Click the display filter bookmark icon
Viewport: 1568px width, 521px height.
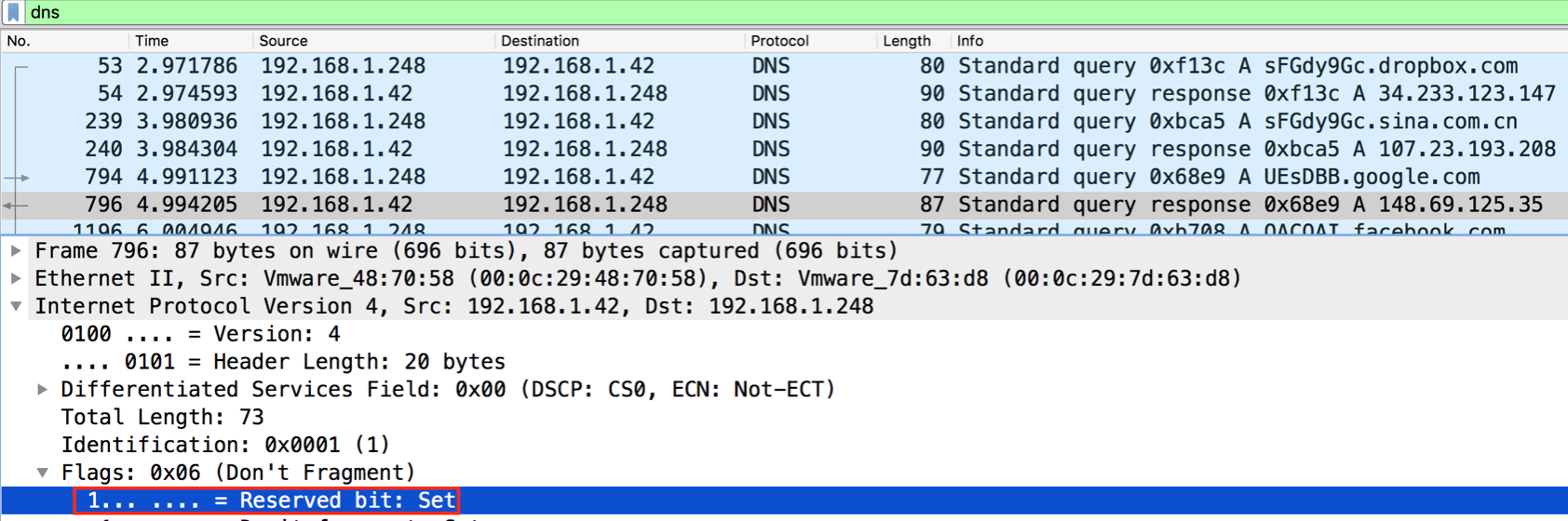13,12
